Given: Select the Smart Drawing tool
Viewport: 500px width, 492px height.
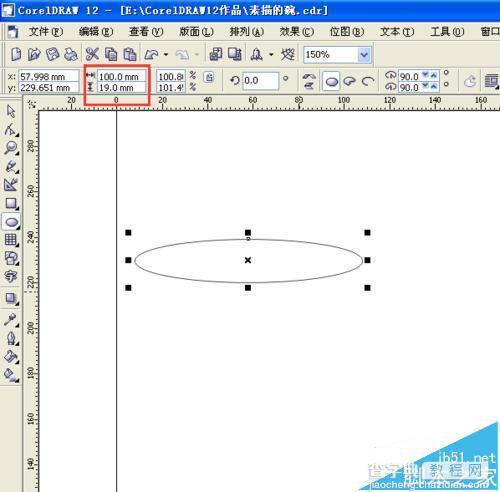Looking at the screenshot, I should [11, 184].
